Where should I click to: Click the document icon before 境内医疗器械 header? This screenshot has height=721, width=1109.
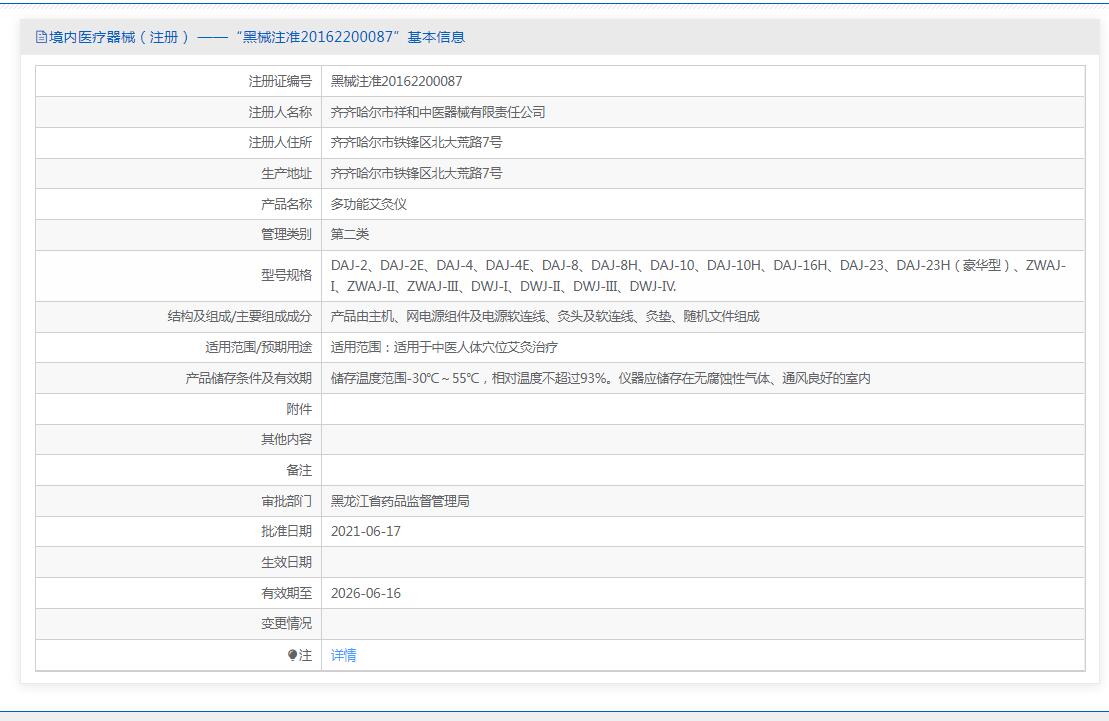[x=41, y=37]
